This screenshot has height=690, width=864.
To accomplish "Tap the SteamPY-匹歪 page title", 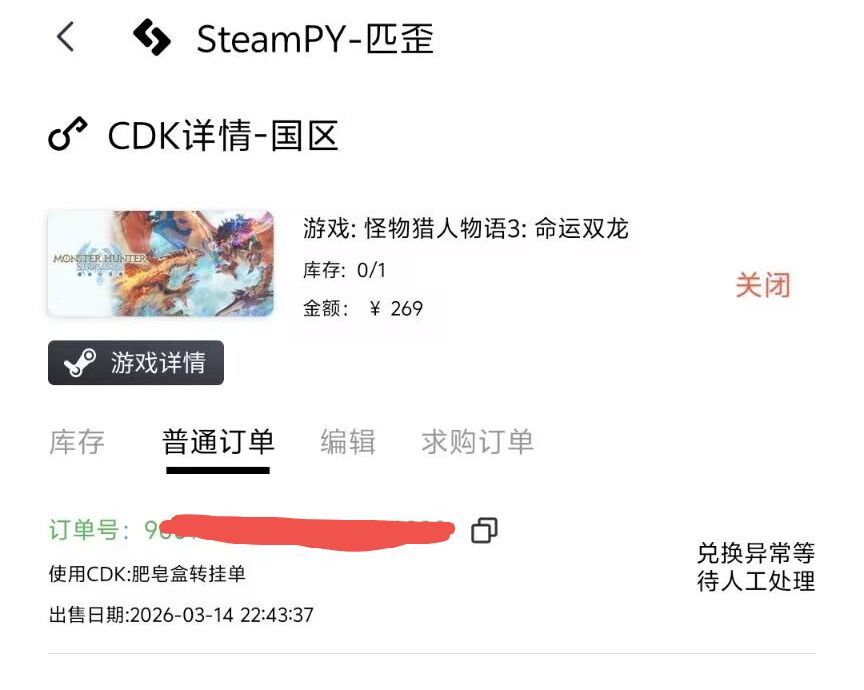I will click(x=315, y=39).
